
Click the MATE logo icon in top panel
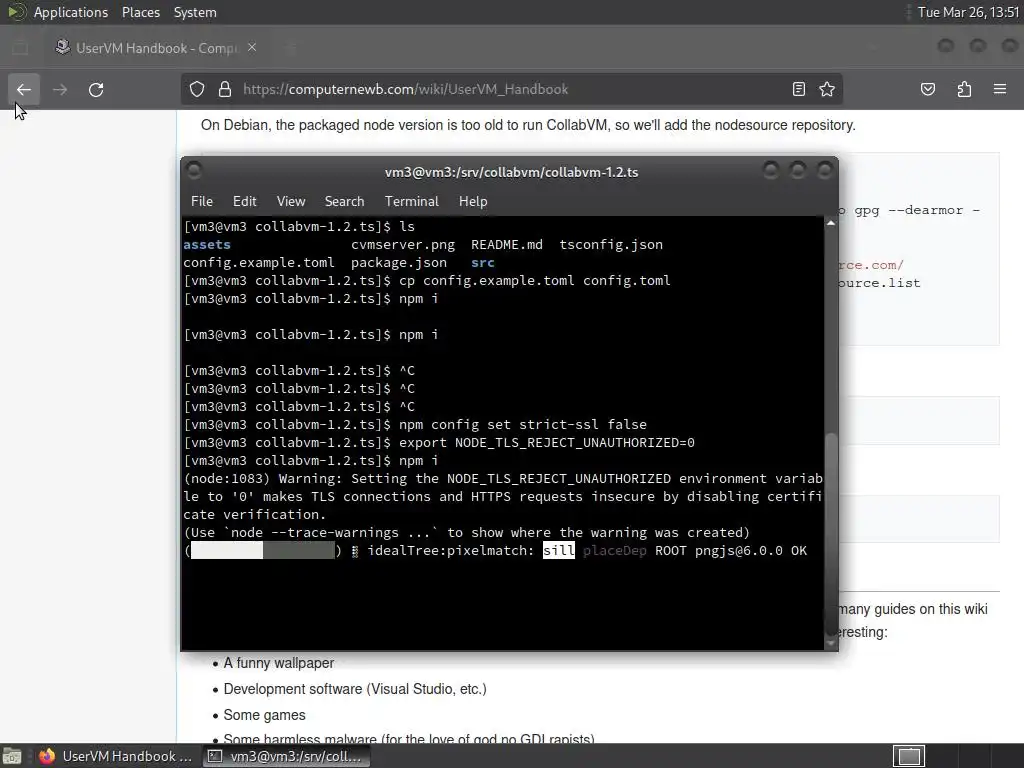[x=16, y=12]
